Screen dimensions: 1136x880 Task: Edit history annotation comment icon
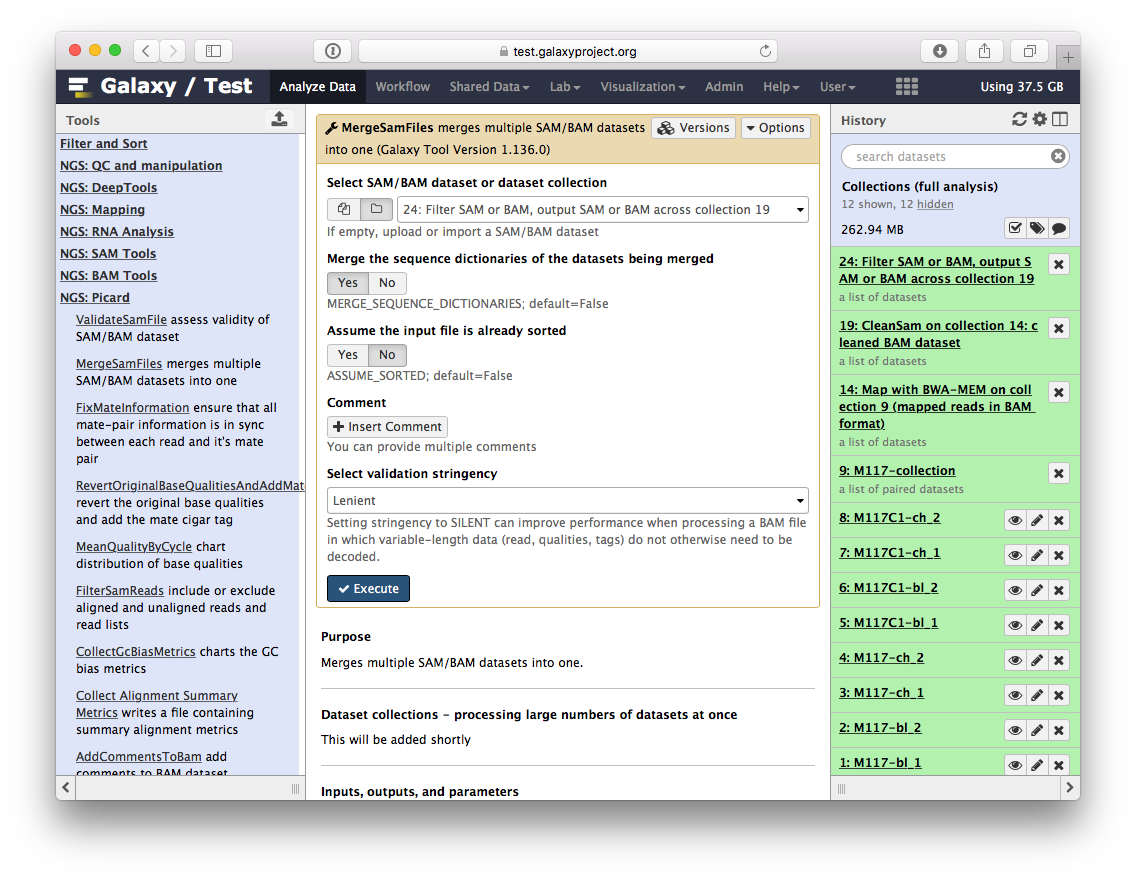(x=1058, y=229)
